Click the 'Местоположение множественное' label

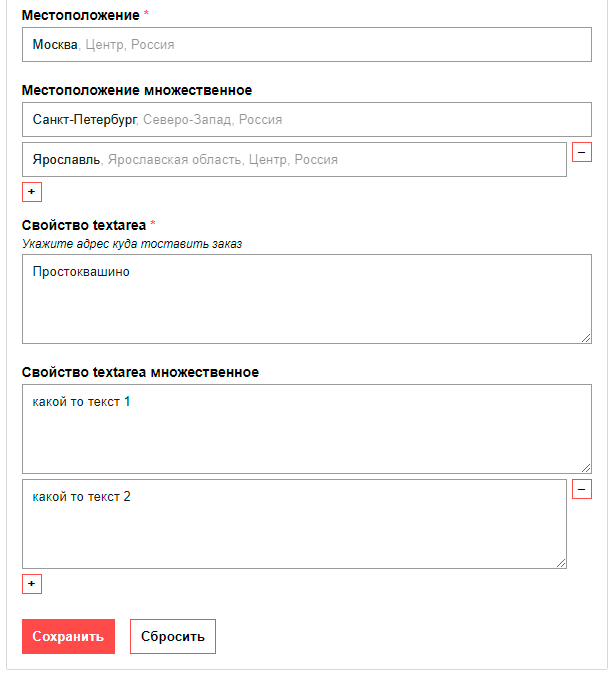[137, 90]
